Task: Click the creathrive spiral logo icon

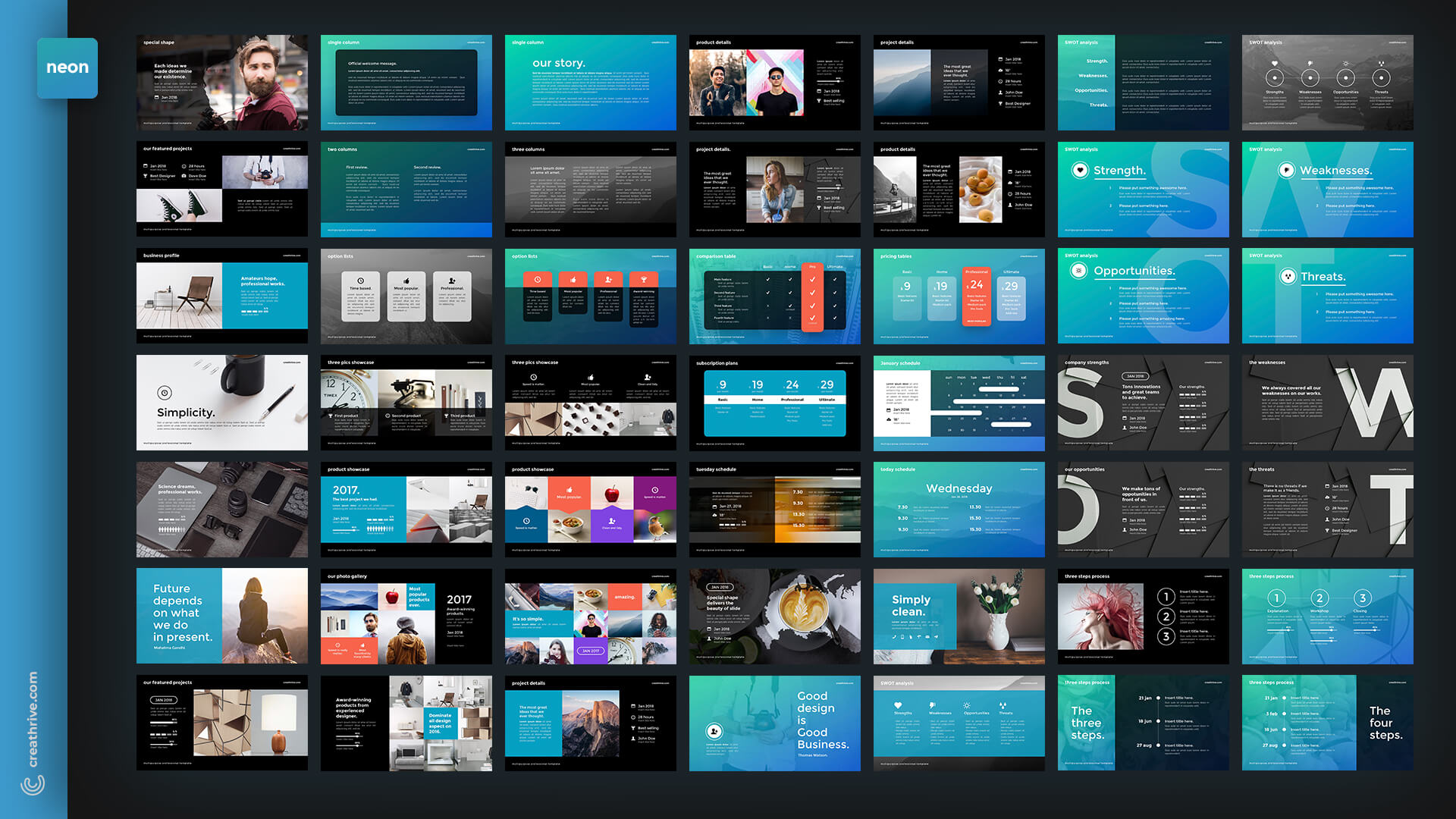Action: (33, 786)
